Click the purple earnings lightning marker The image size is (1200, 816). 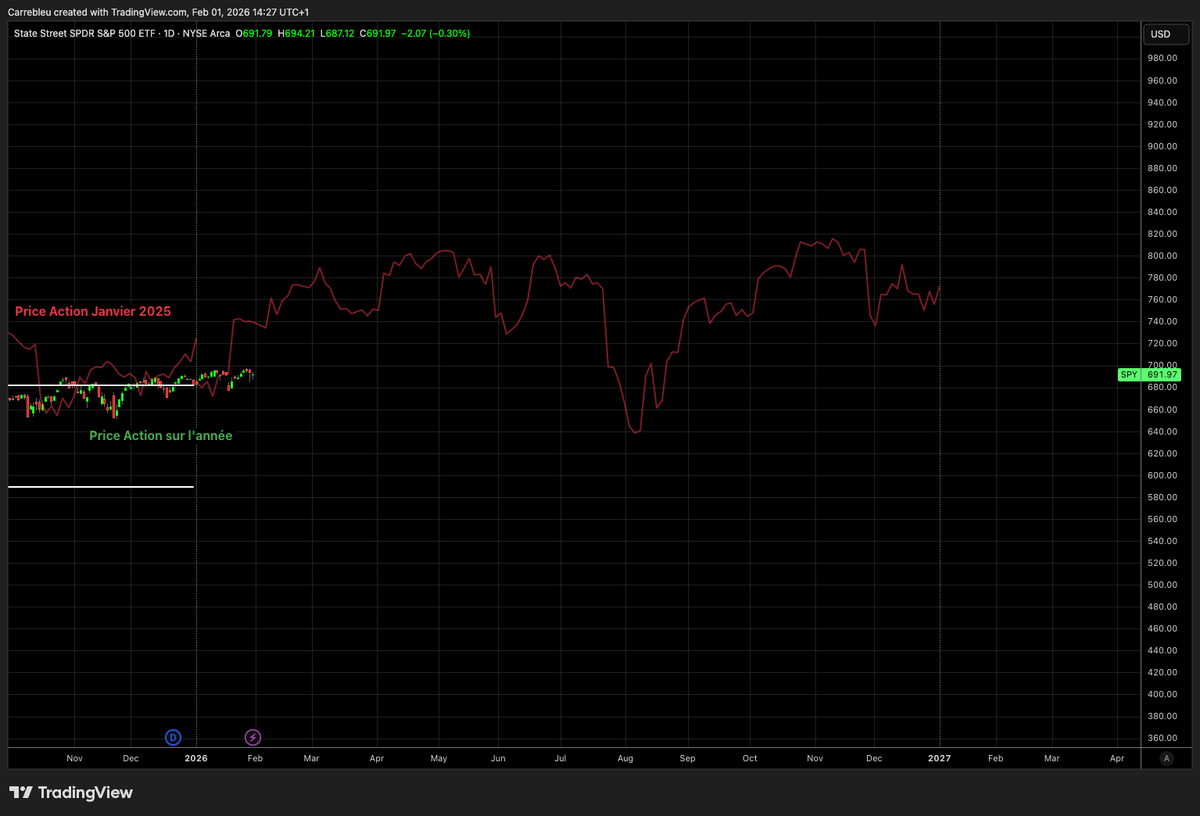253,737
